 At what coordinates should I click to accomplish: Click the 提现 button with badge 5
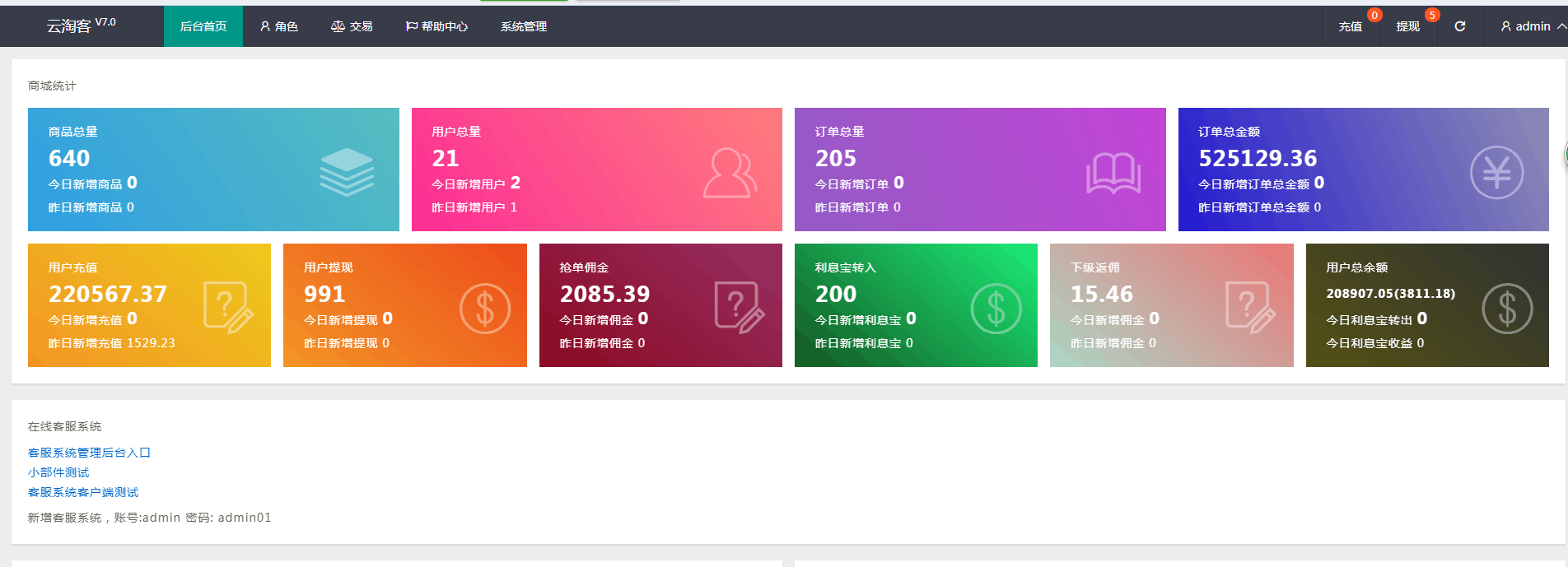pos(1407,26)
